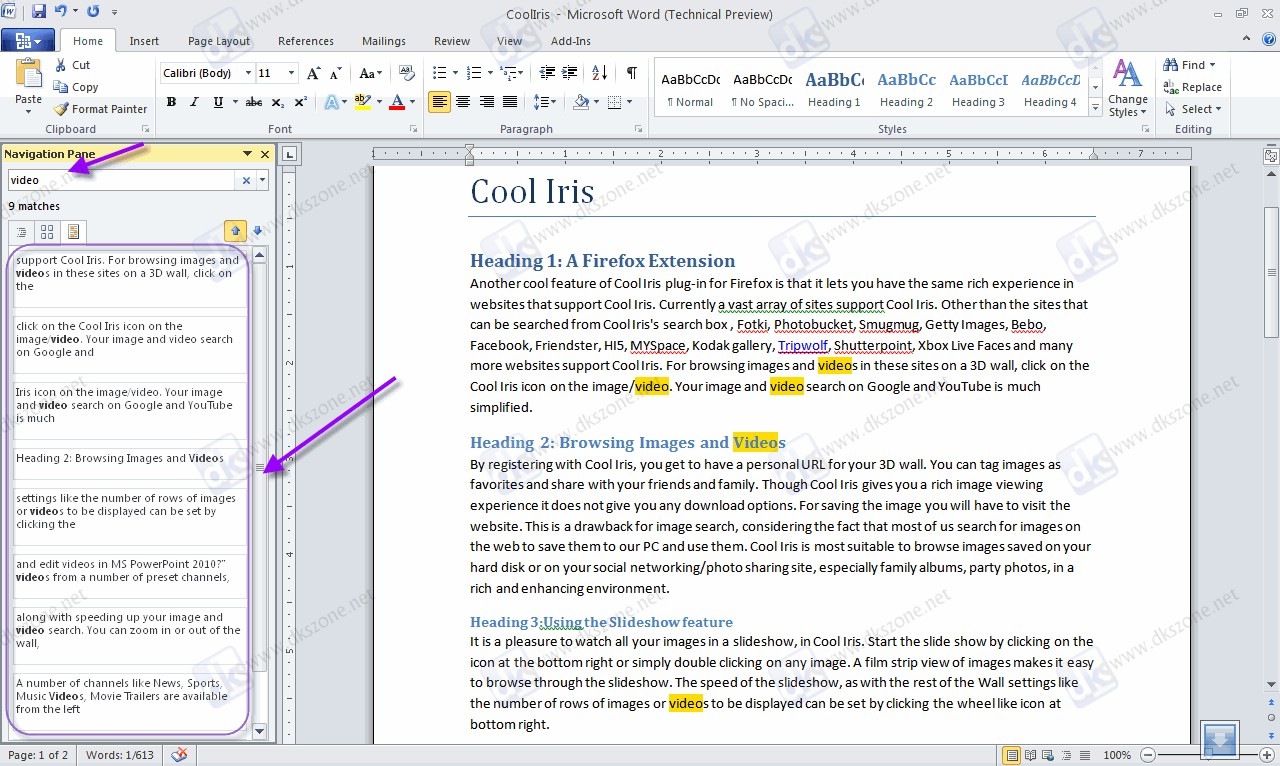Toggle Italic formatting
Viewport: 1280px width, 766px height.
click(x=193, y=102)
